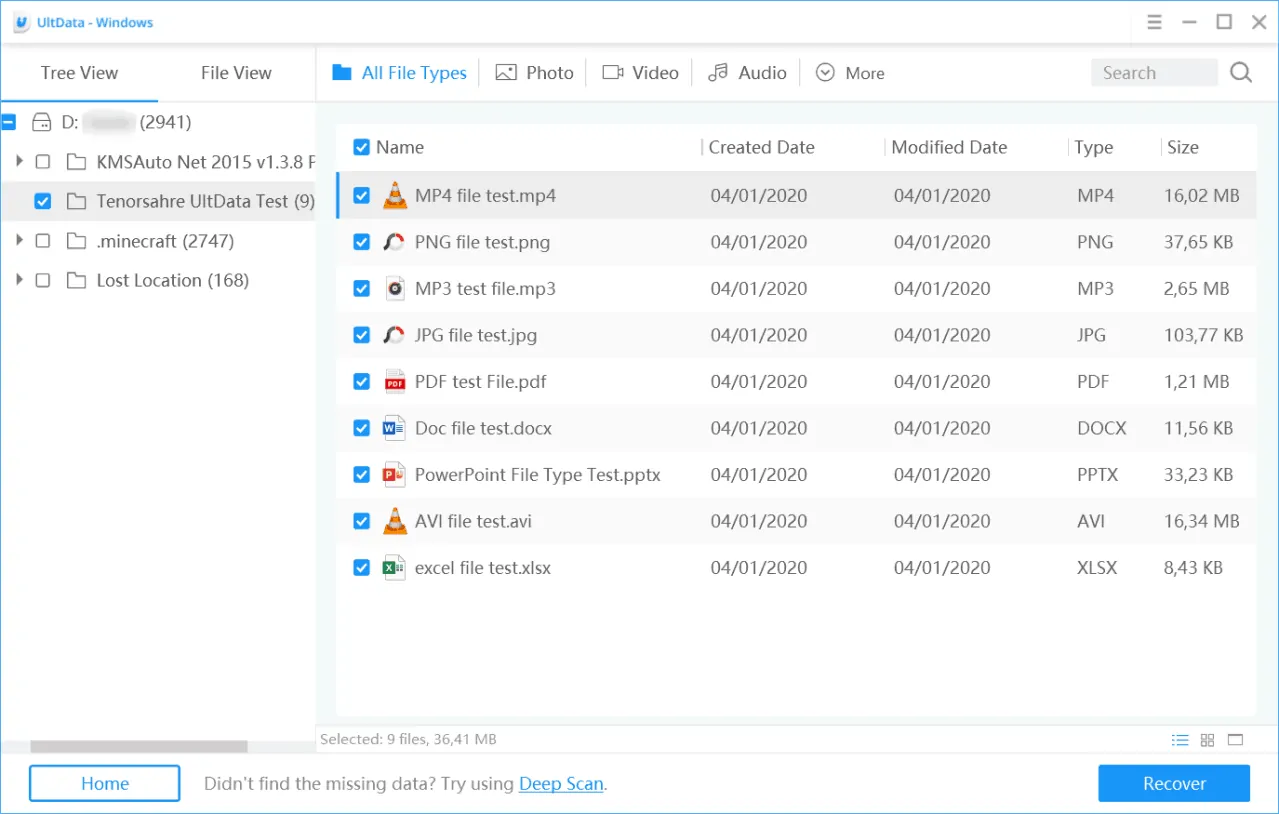Open the Deep Scan link
Image resolution: width=1279 pixels, height=814 pixels.
[561, 784]
